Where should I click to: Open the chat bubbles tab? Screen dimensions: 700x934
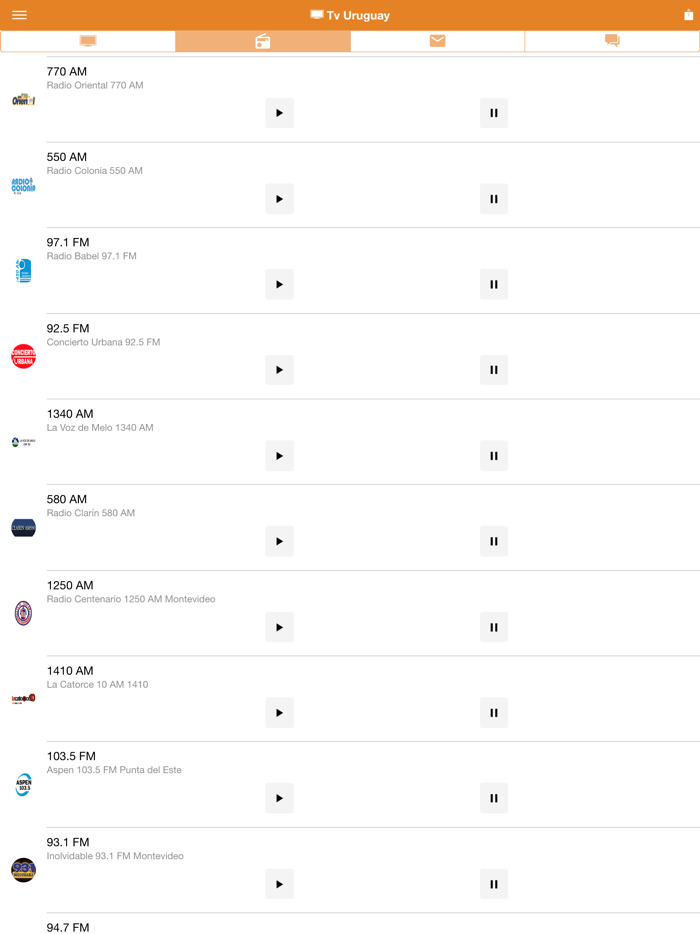(x=612, y=41)
